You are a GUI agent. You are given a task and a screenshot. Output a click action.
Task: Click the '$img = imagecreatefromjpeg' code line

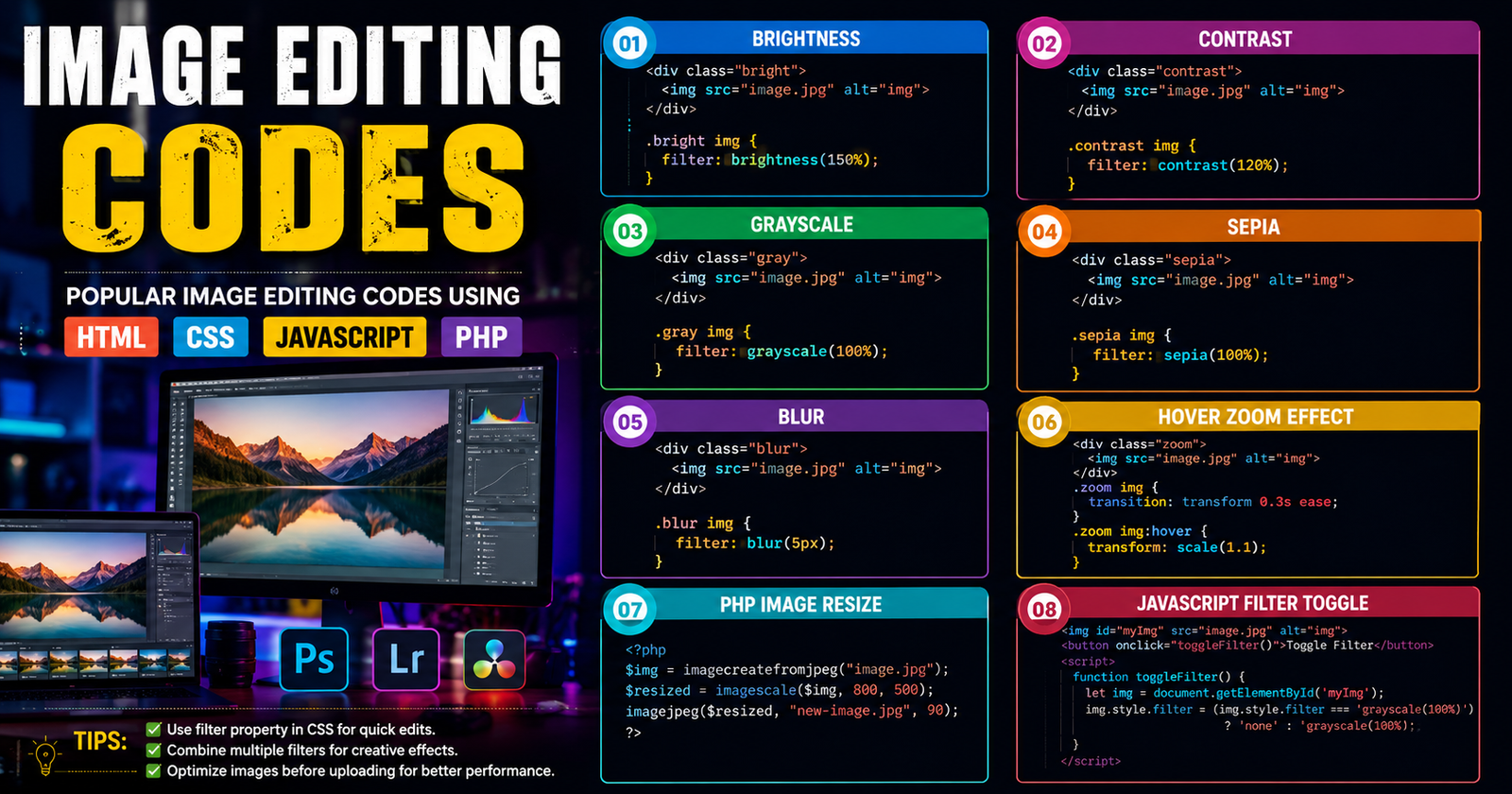[x=787, y=669]
